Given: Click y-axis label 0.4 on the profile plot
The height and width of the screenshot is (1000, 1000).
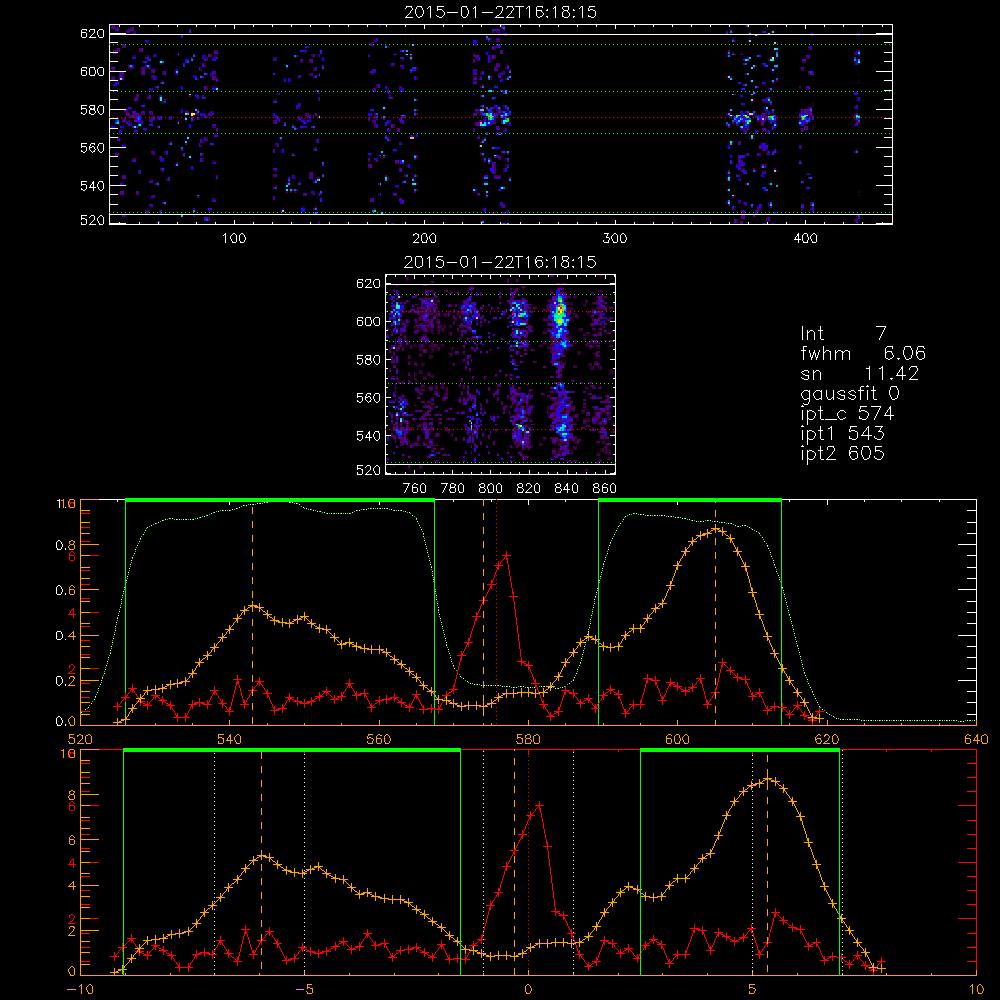Looking at the screenshot, I should click(x=65, y=636).
